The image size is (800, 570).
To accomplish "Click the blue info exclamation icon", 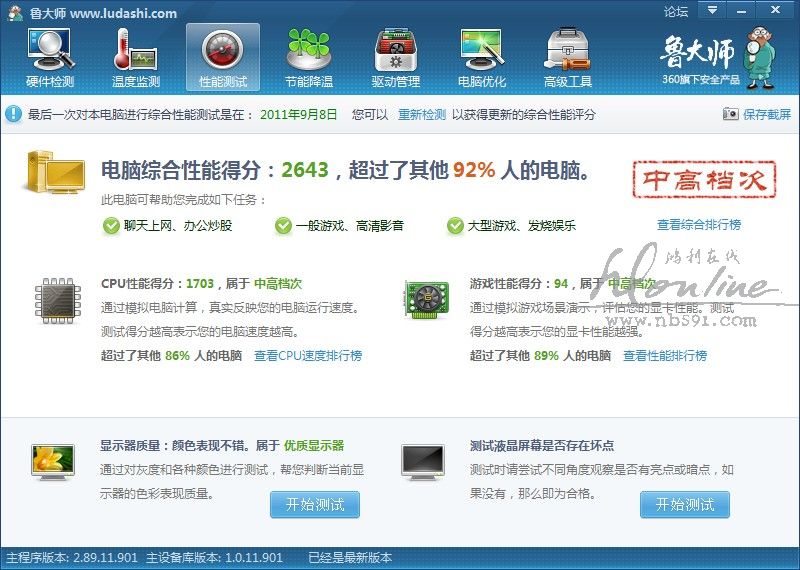I will coord(13,114).
